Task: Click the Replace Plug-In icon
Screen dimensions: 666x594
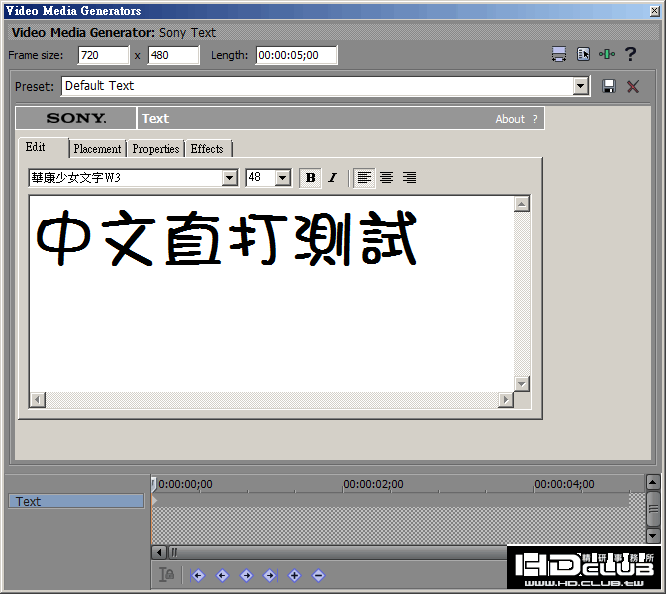Action: pos(583,54)
